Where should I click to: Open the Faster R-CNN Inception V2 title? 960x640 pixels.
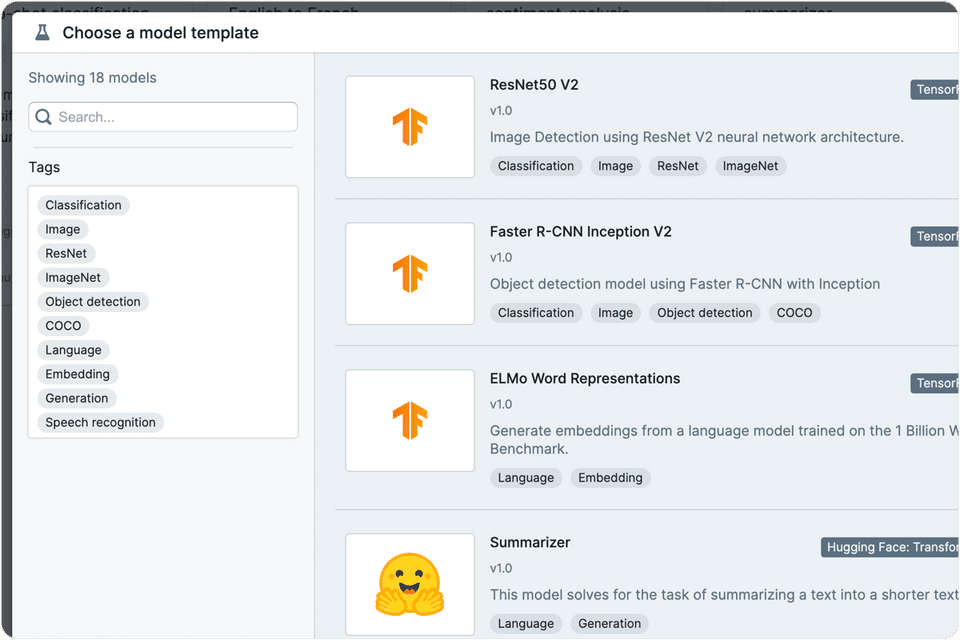[580, 232]
